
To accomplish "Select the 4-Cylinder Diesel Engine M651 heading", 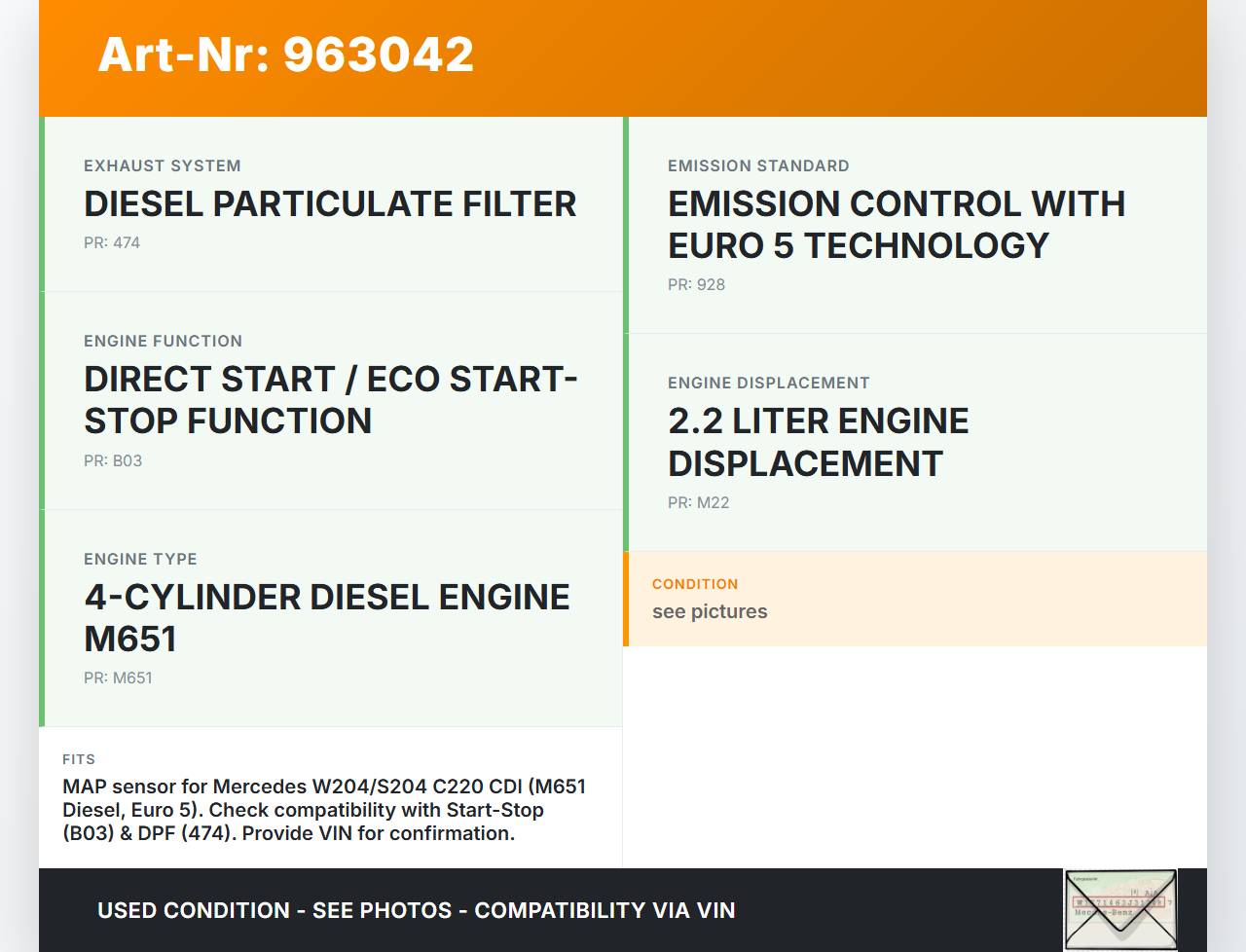I will (326, 618).
